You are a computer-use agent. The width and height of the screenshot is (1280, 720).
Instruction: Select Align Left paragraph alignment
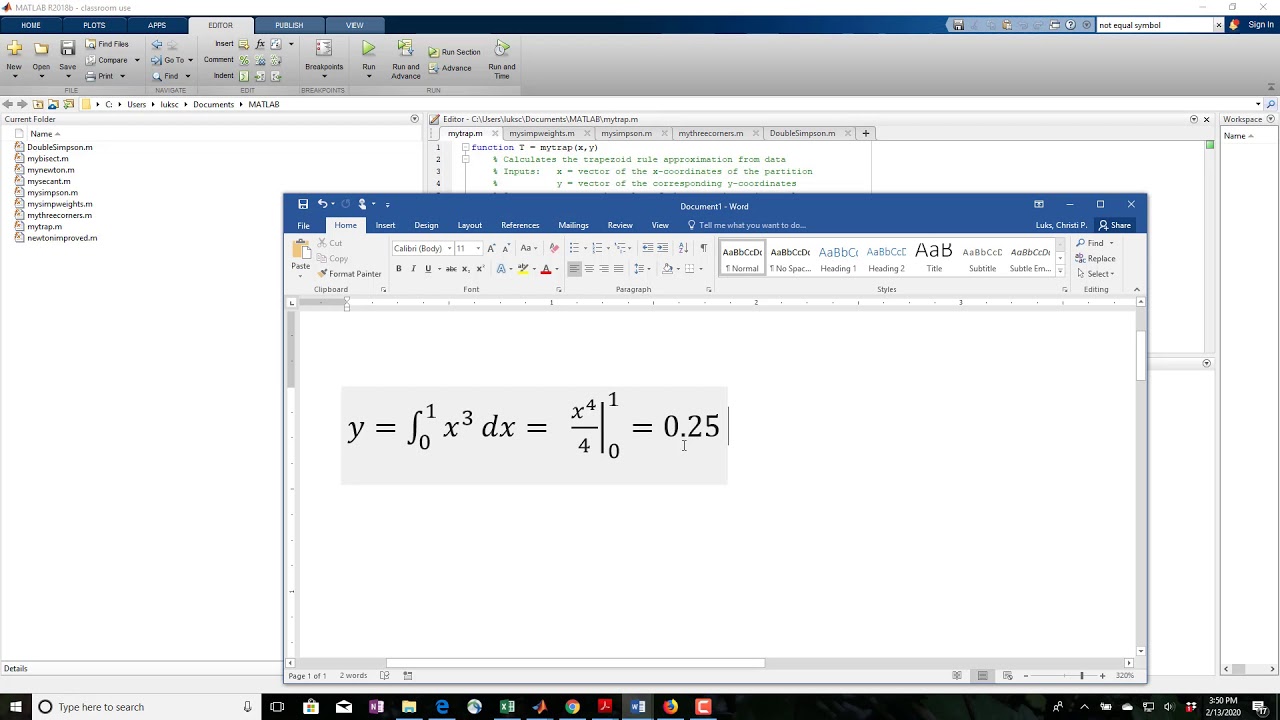pos(574,269)
